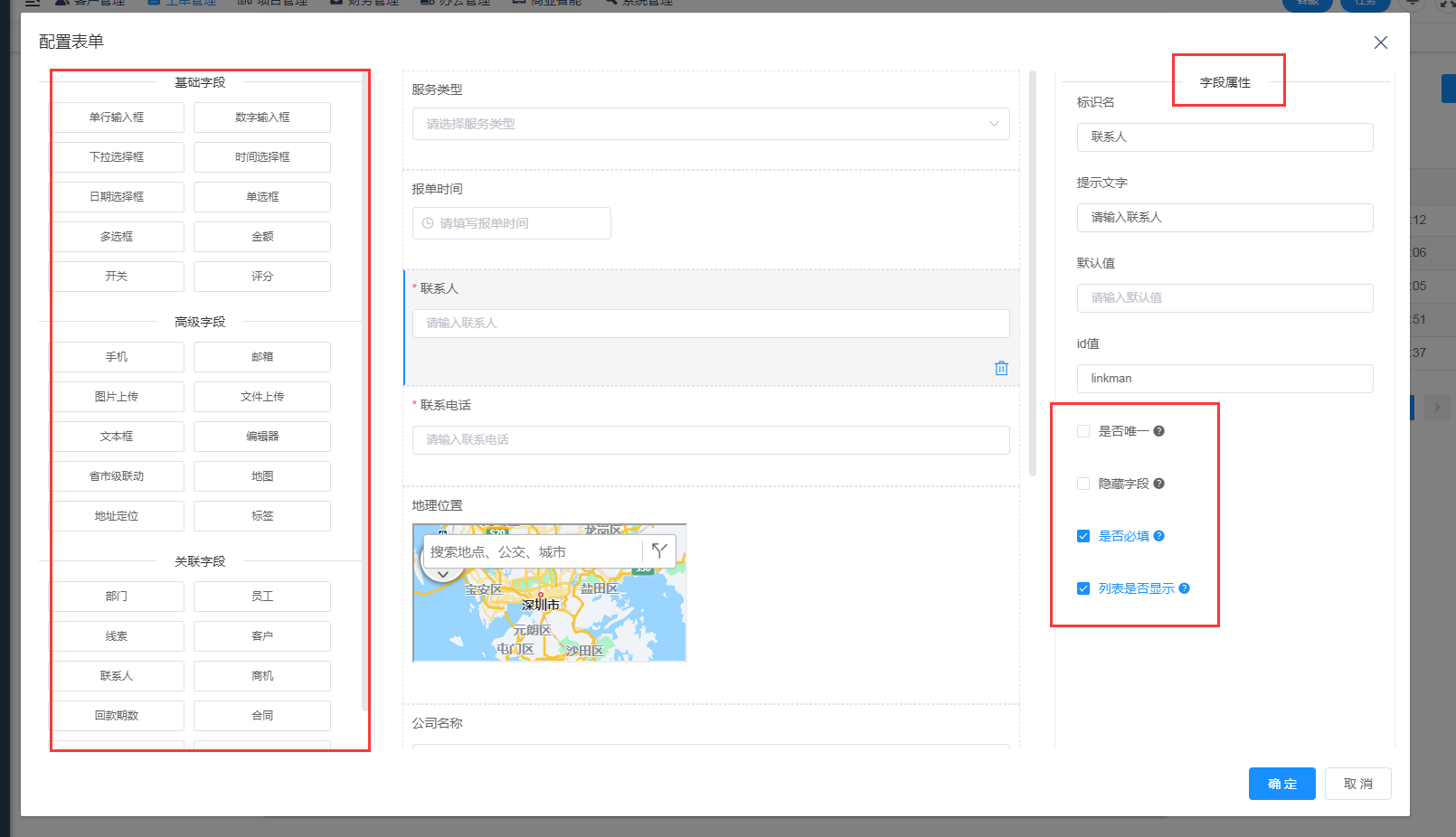Click clock icon in 报单时间 field

(428, 223)
